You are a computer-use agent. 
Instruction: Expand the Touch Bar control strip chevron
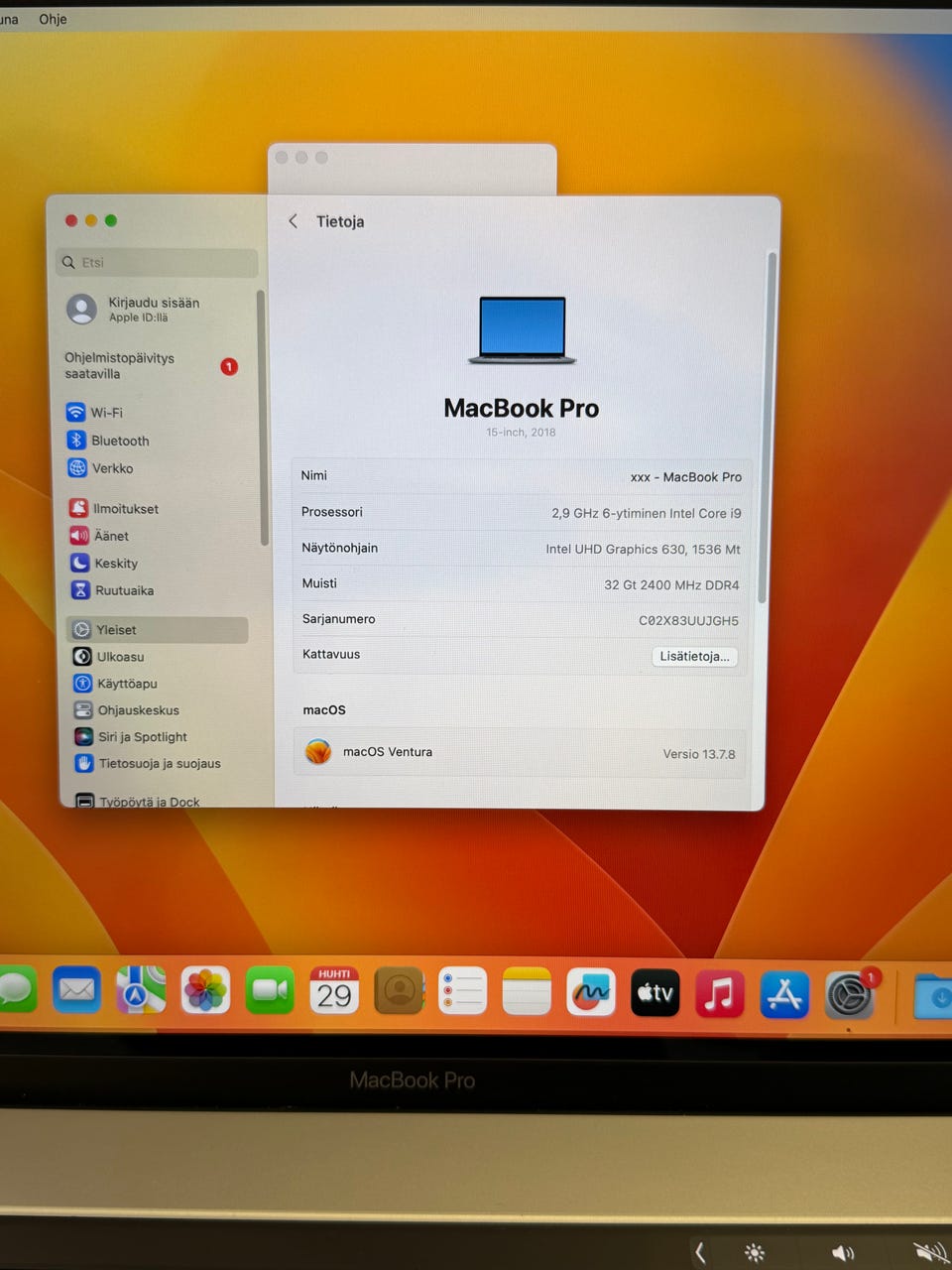coord(700,1253)
